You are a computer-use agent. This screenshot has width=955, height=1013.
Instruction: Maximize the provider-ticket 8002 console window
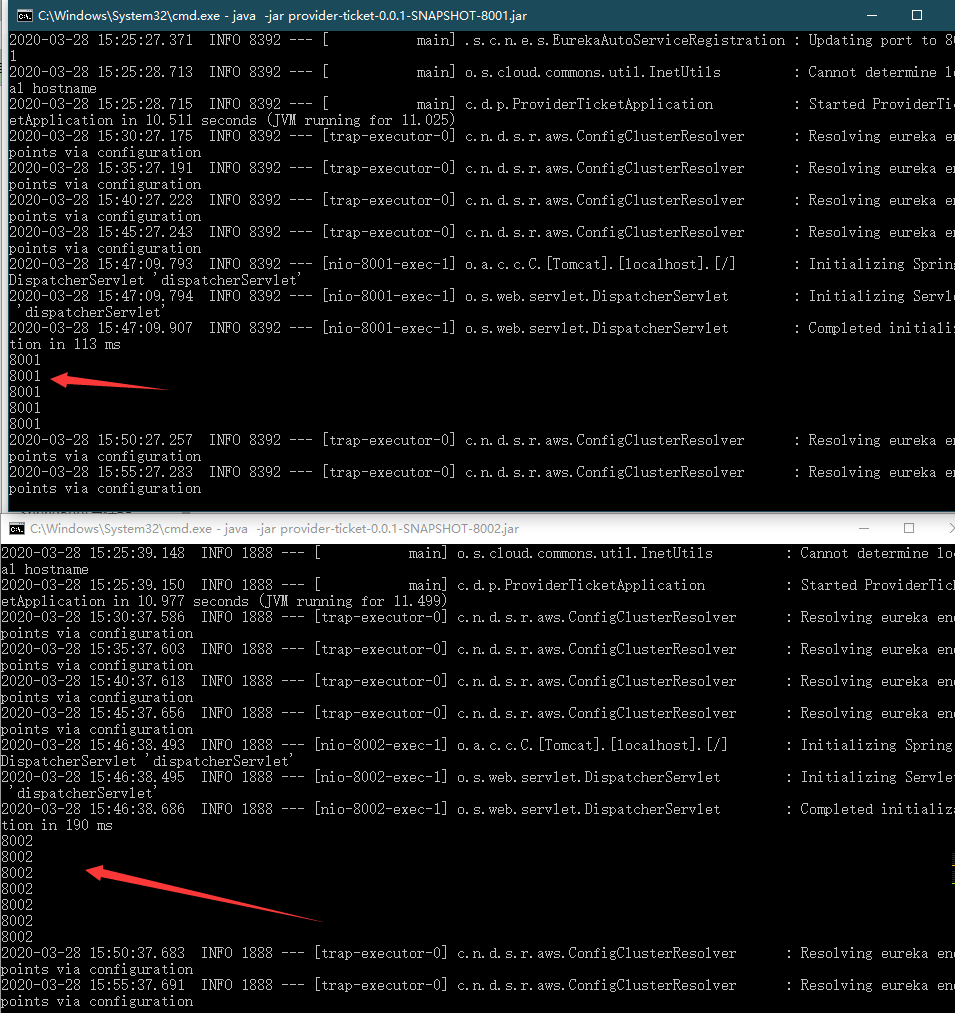[x=908, y=528]
